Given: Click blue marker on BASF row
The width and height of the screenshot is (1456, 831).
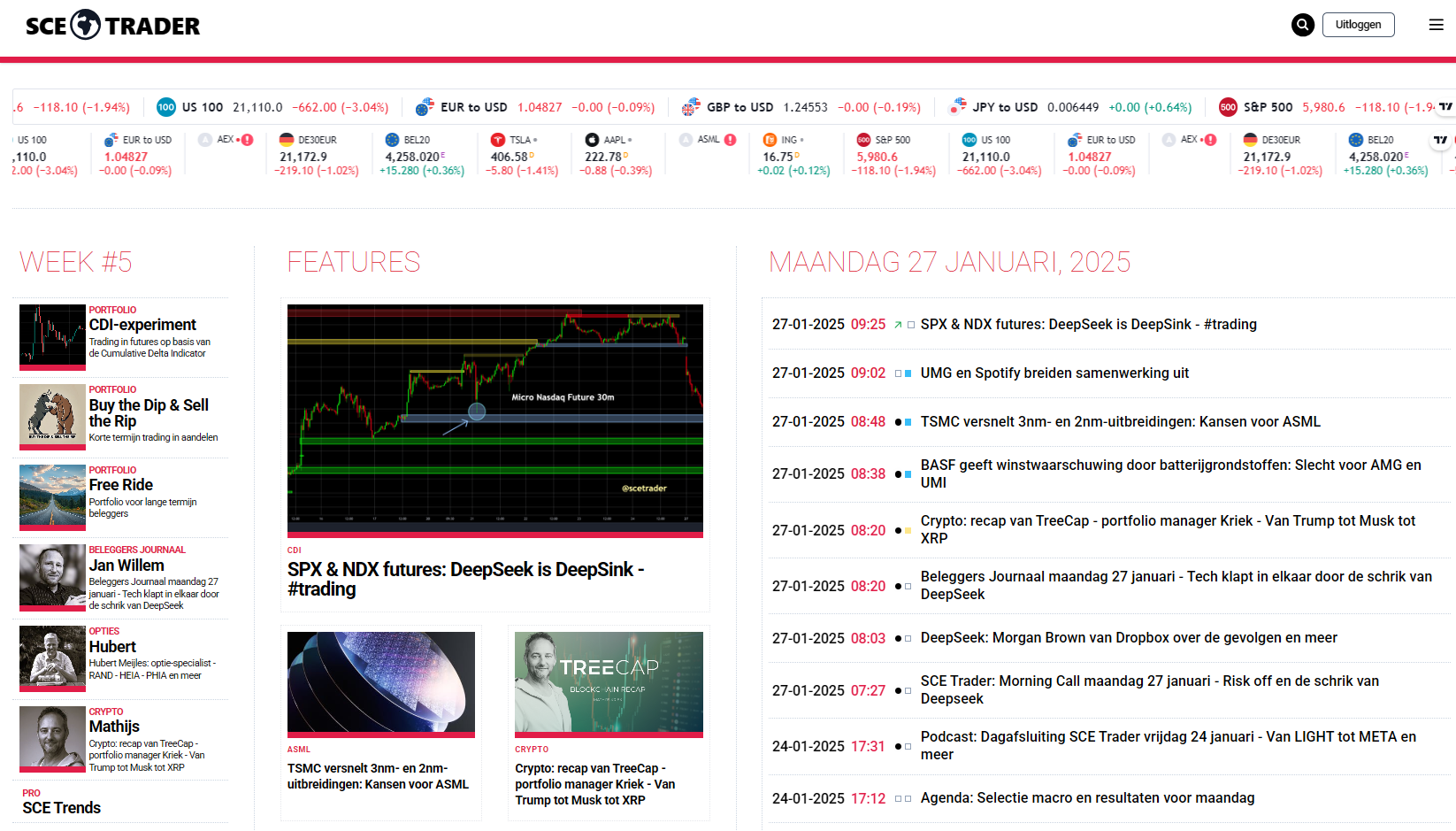Looking at the screenshot, I should click(908, 474).
